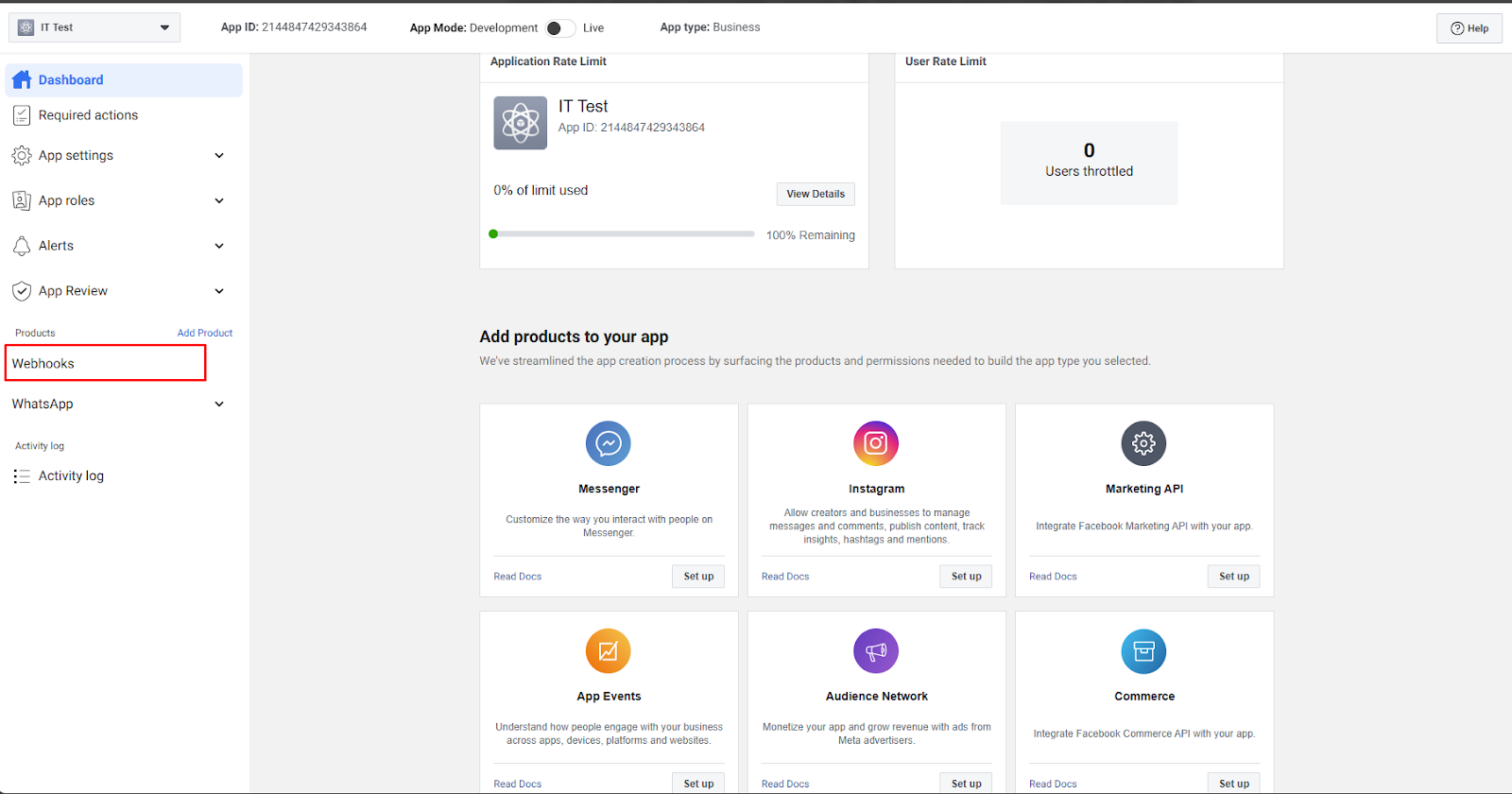The height and width of the screenshot is (794, 1512).
Task: Open the IT Test app selector dropdown
Action: click(x=94, y=27)
